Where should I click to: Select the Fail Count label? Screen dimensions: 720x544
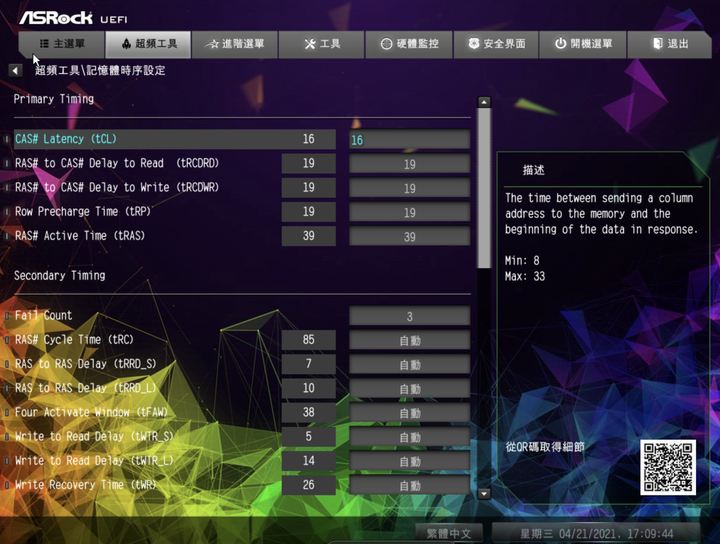pos(44,315)
